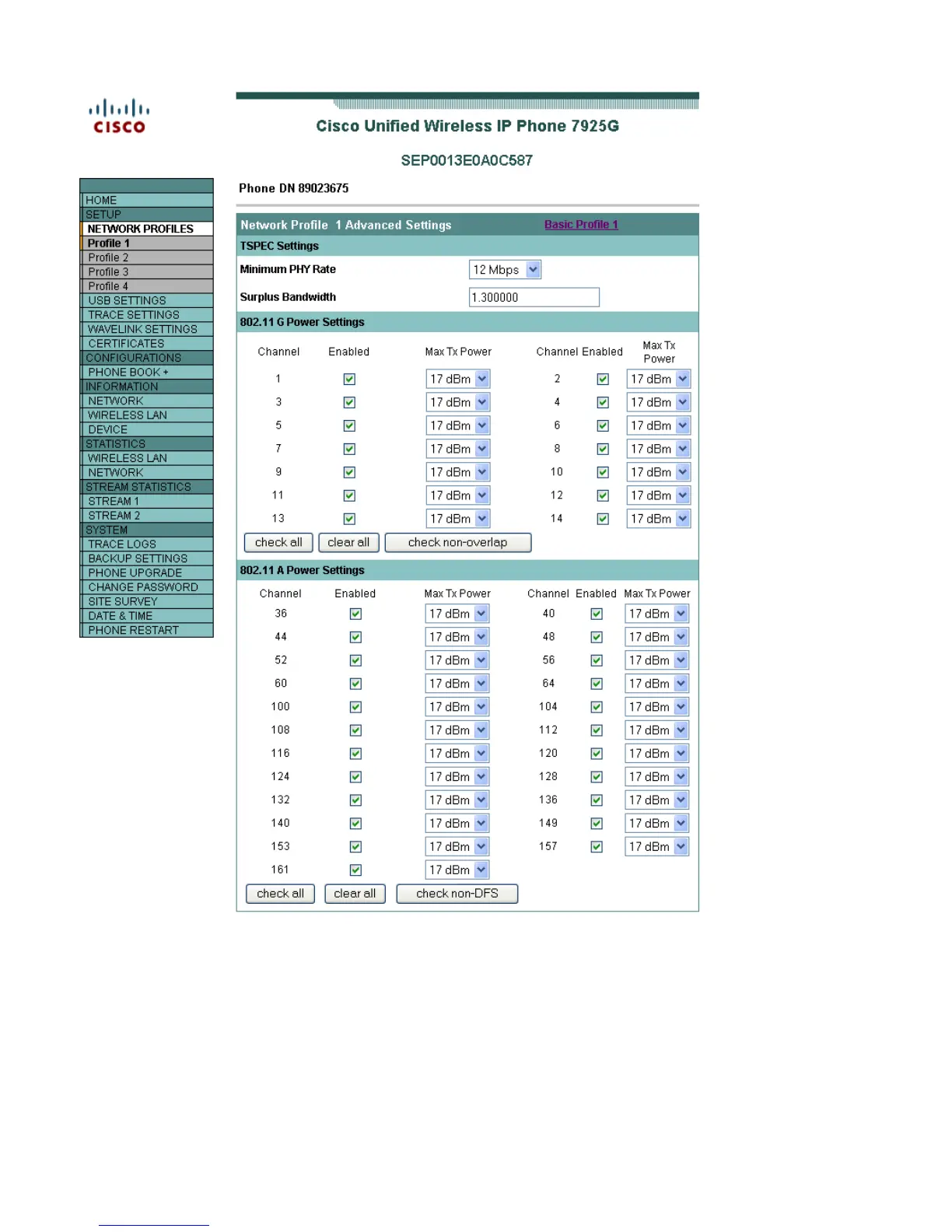This screenshot has height=1232, width=952.
Task: Uncheck the Enabled box for channel 48
Action: (597, 637)
